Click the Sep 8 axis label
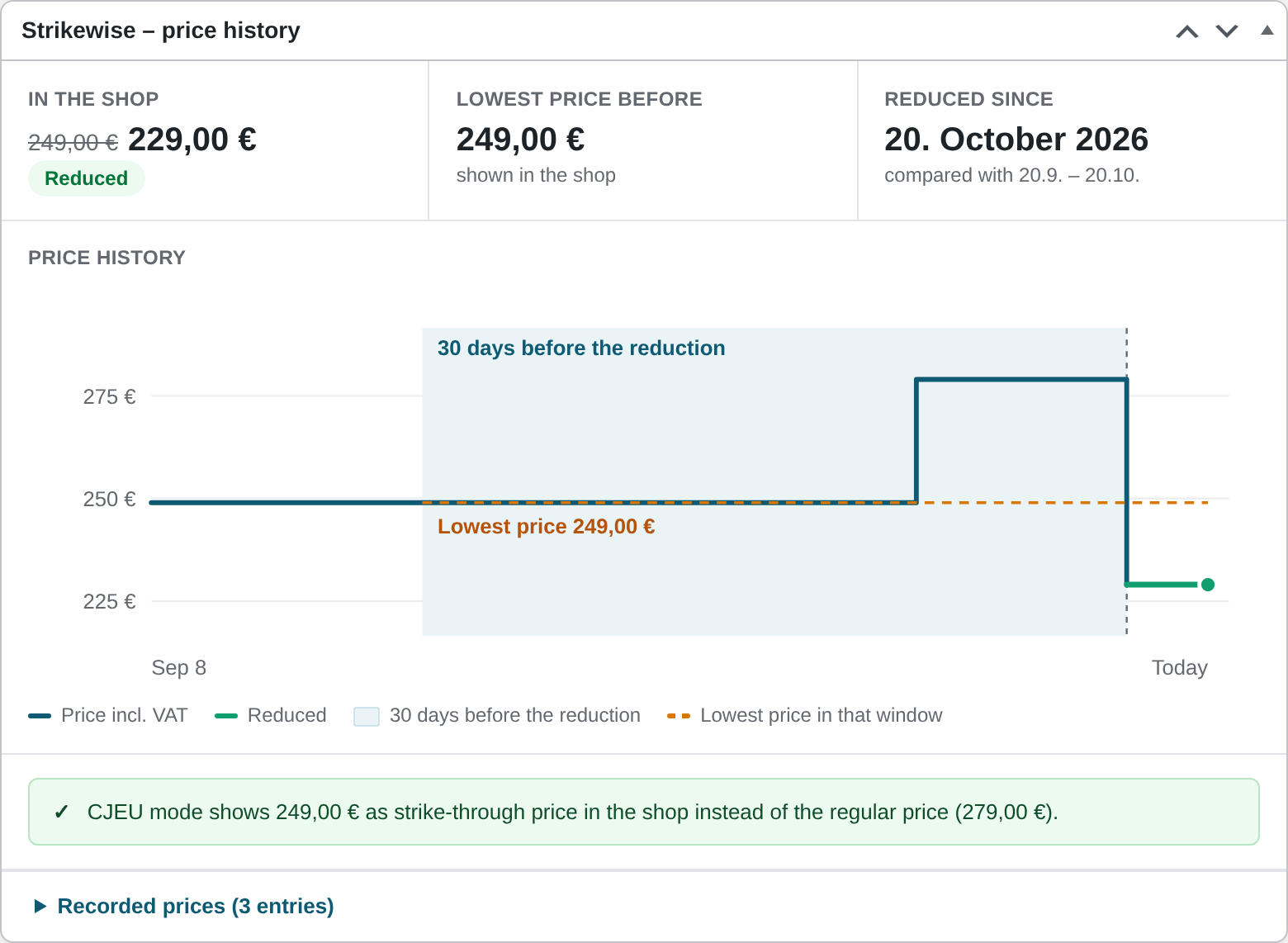The image size is (1288, 943). tap(179, 667)
